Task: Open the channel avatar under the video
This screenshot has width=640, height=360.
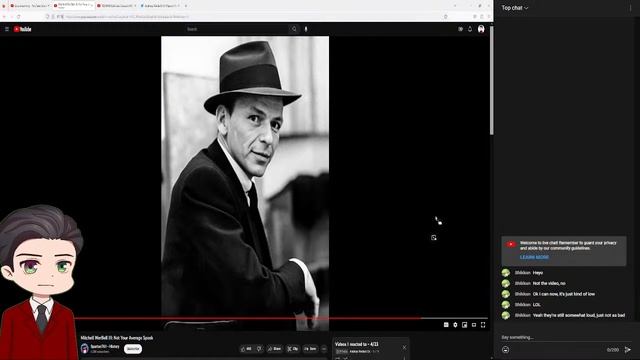Action: (x=84, y=349)
